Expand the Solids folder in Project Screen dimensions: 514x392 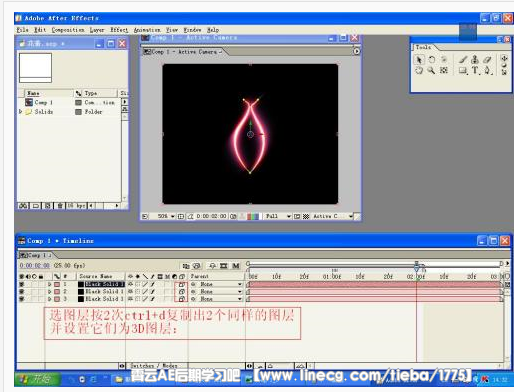(x=21, y=112)
